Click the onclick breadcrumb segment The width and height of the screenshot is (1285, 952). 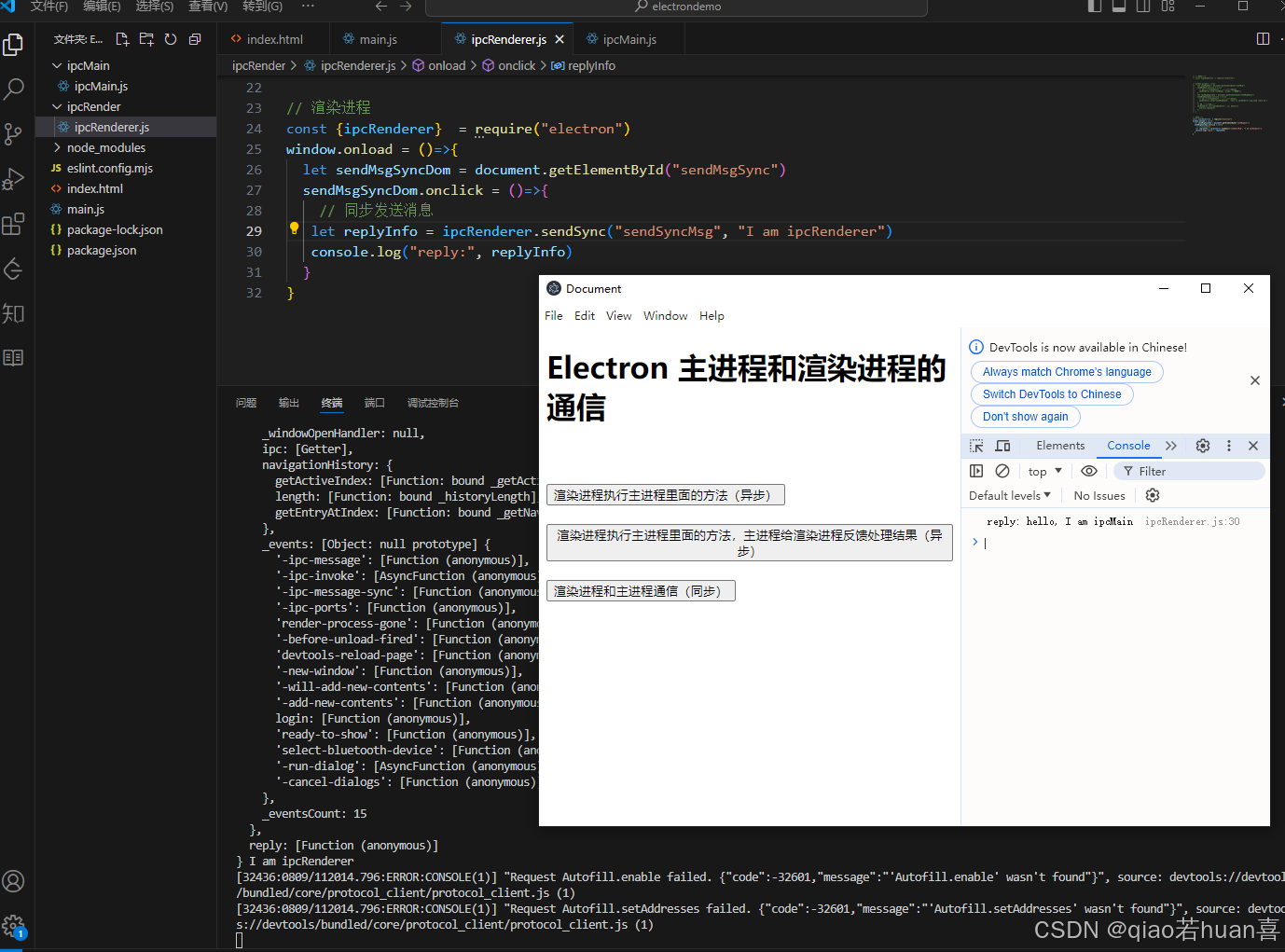tap(509, 65)
